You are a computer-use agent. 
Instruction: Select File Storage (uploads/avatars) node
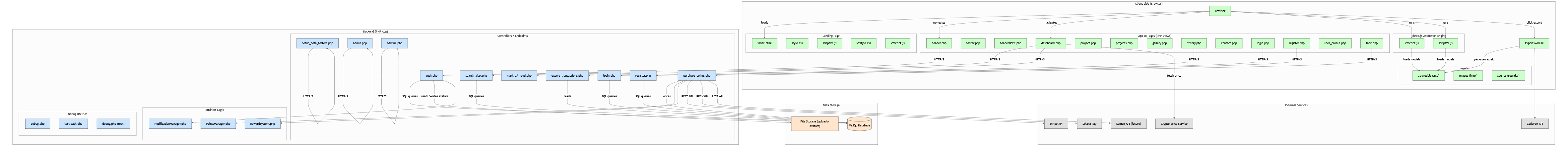pyautogui.click(x=815, y=123)
